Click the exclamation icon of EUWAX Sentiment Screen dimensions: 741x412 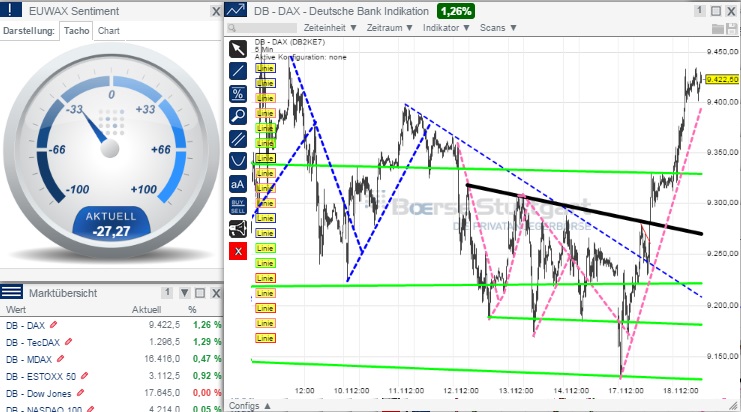point(10,9)
